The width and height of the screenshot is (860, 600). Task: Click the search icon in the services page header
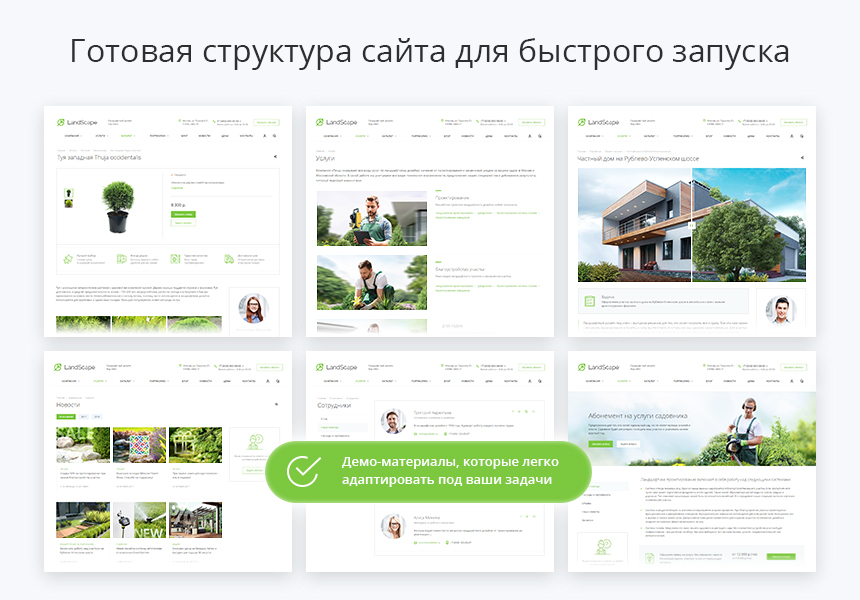[x=539, y=135]
